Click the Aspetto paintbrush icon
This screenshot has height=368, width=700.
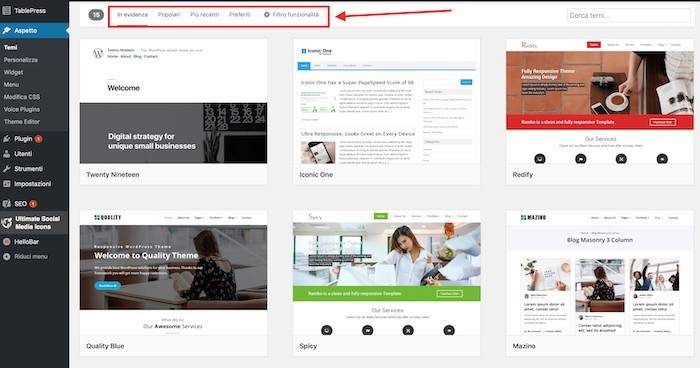[7, 30]
